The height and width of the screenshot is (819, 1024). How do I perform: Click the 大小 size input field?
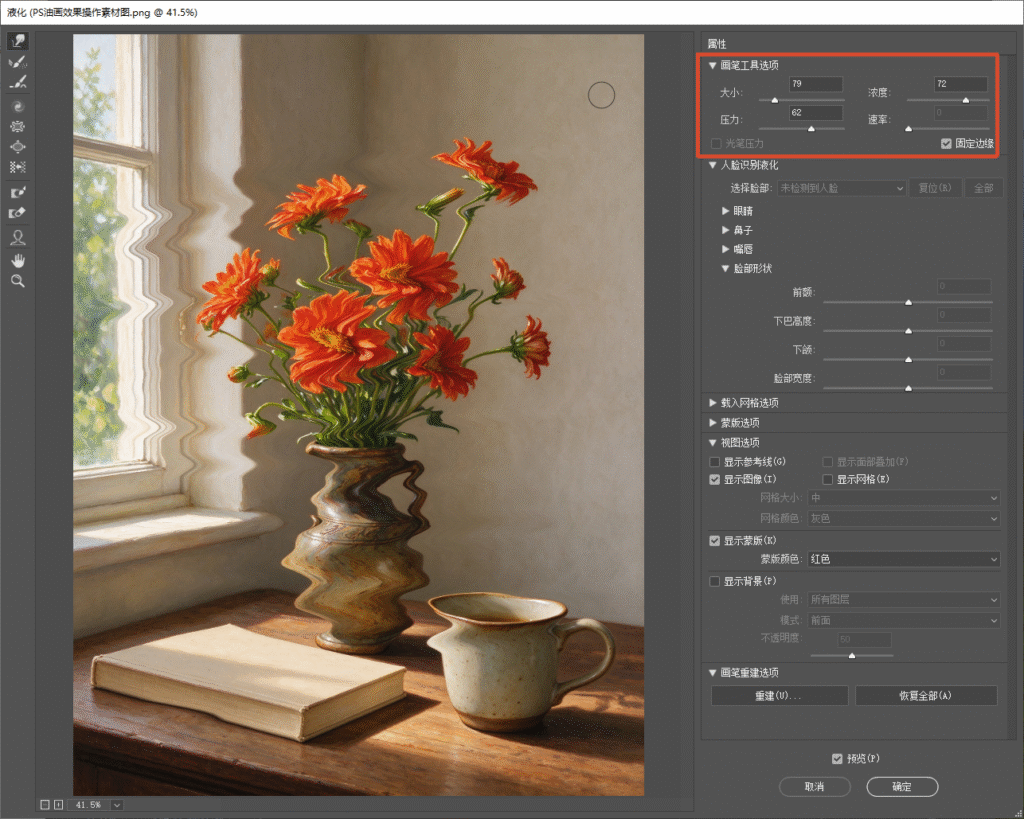(x=815, y=84)
